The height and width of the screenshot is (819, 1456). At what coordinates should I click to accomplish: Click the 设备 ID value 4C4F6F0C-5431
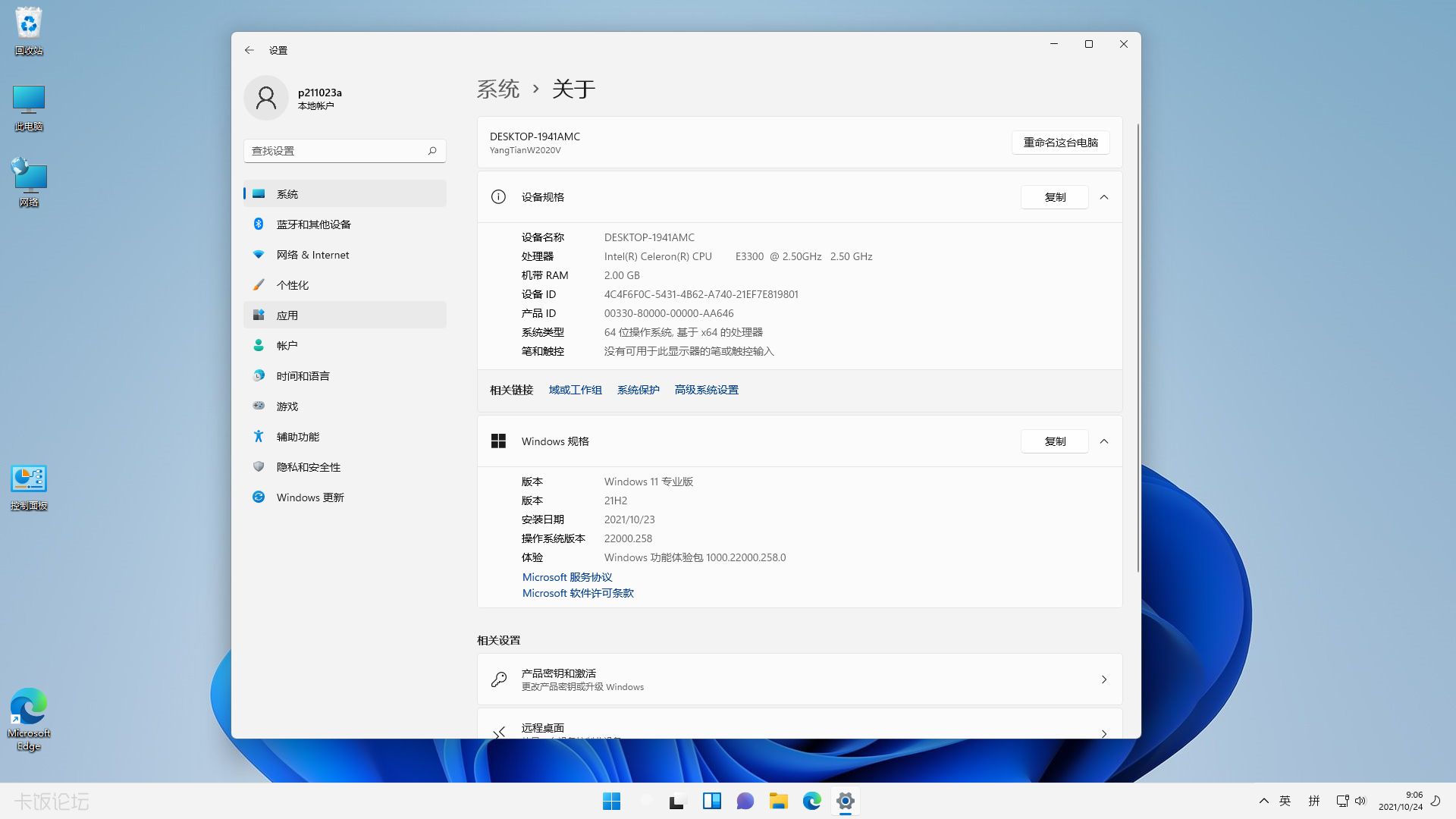click(x=701, y=294)
